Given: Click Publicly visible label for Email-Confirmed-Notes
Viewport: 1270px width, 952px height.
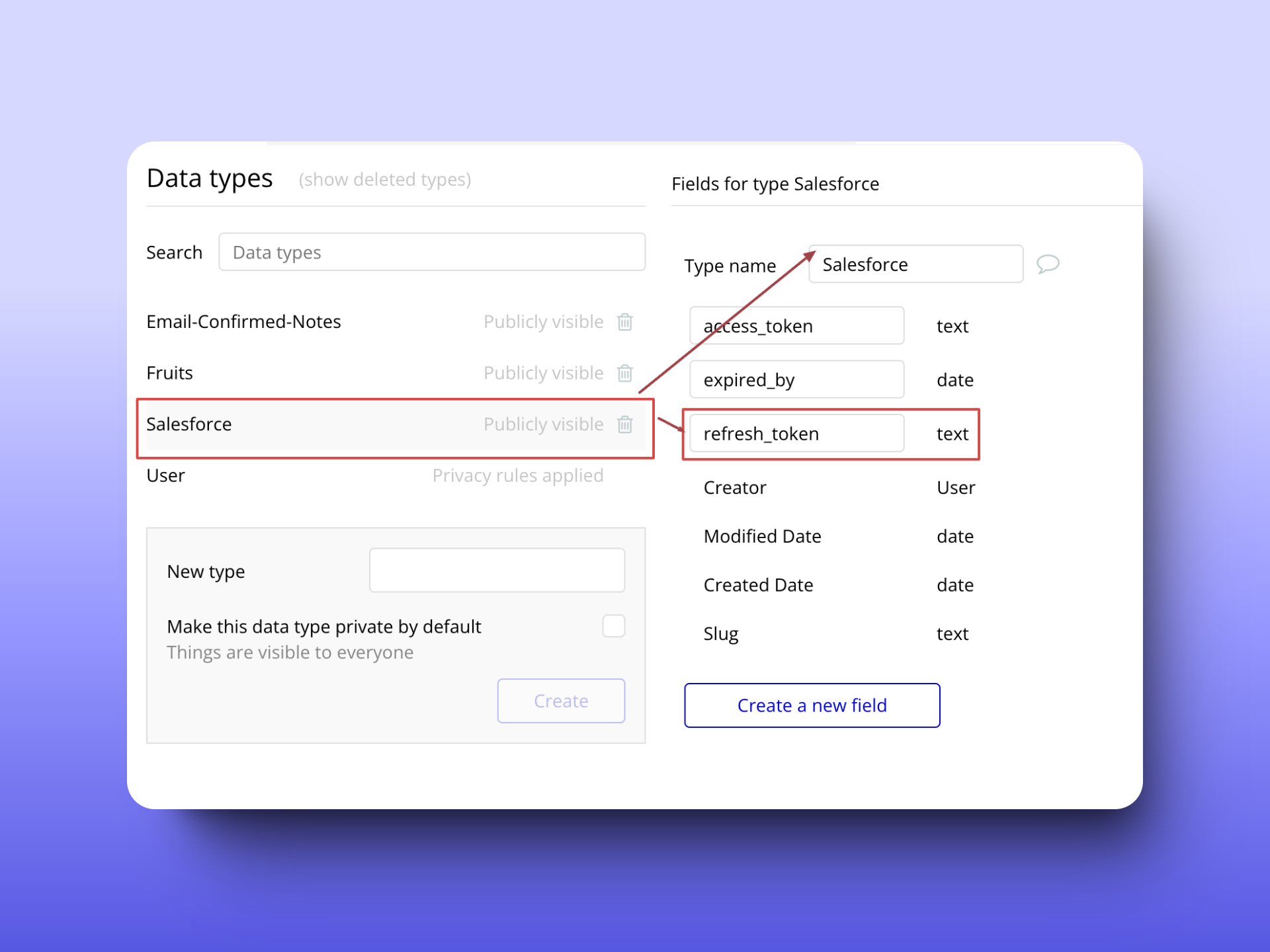Looking at the screenshot, I should 544,322.
